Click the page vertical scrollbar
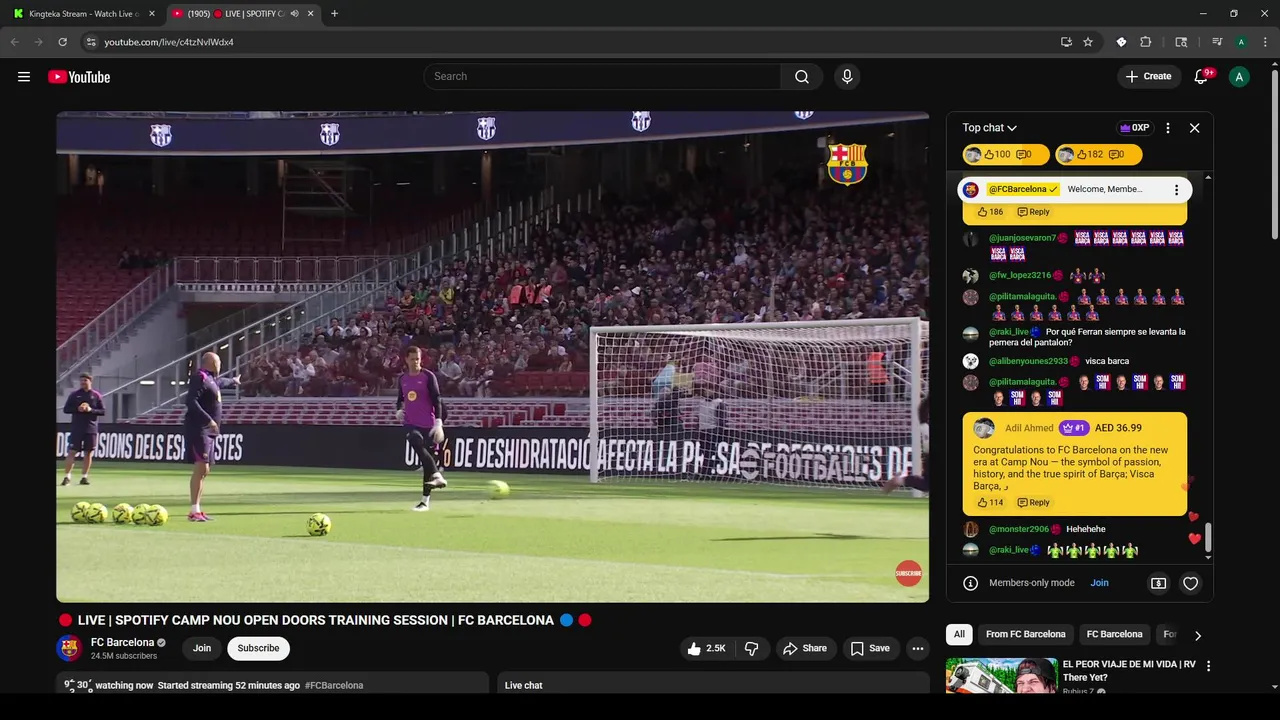 point(1274,155)
